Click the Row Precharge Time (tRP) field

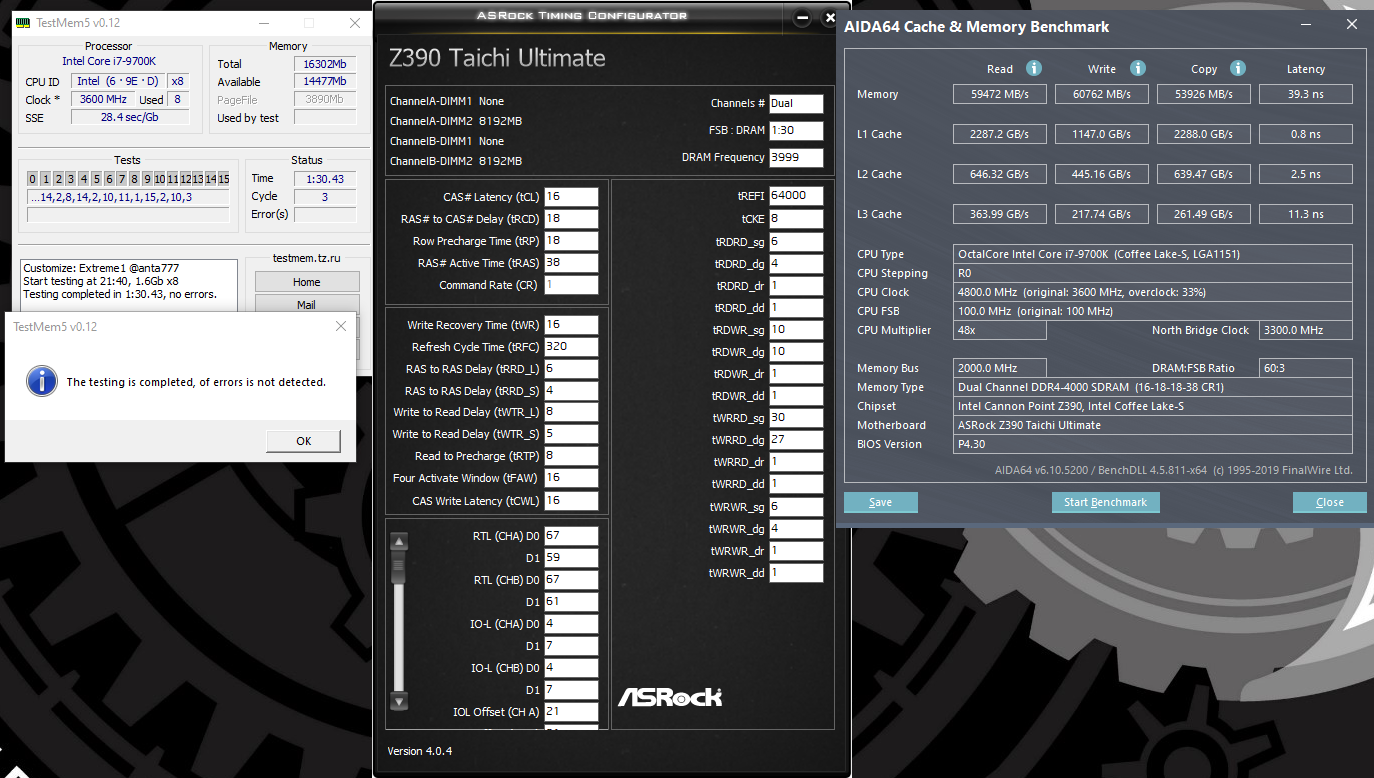click(x=571, y=241)
